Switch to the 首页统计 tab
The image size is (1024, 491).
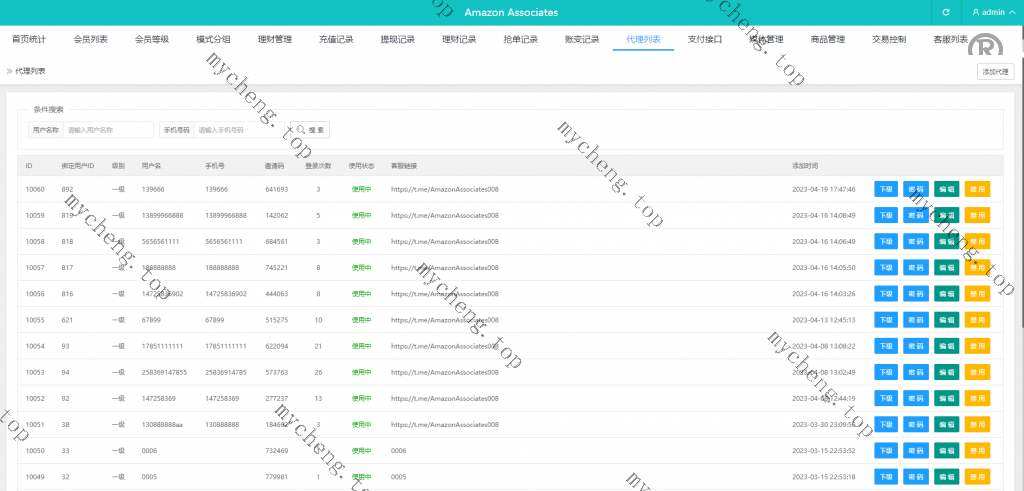click(29, 40)
